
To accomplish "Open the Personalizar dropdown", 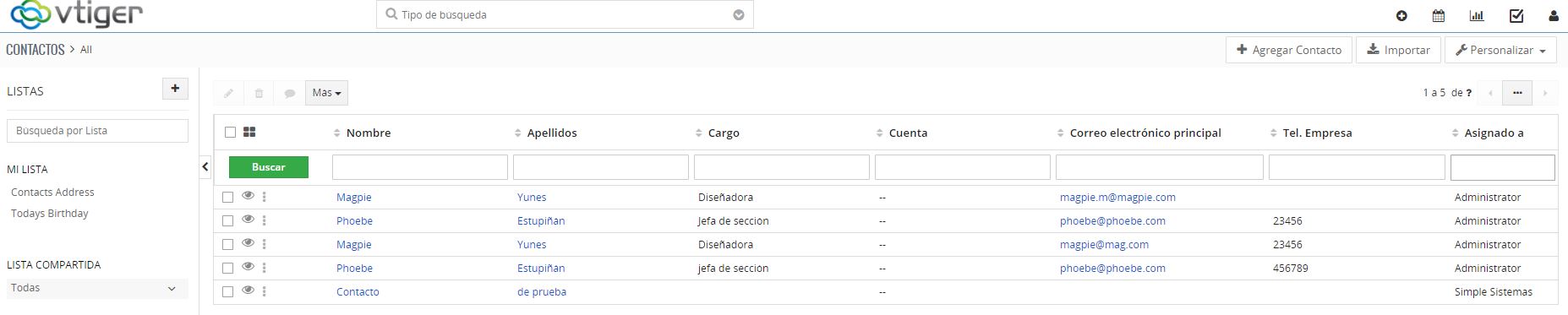I will [1501, 50].
